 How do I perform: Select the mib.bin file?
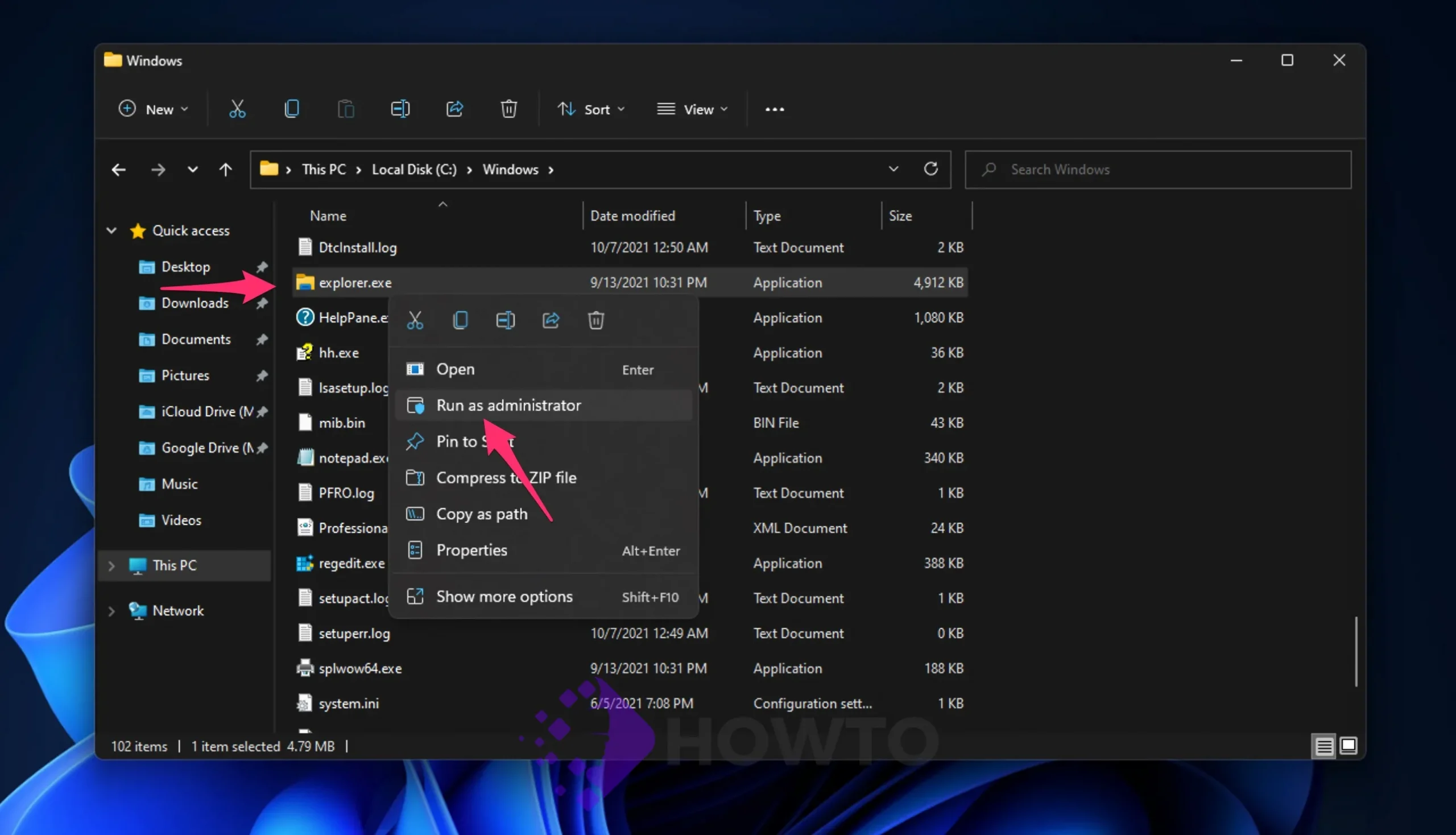(x=342, y=423)
